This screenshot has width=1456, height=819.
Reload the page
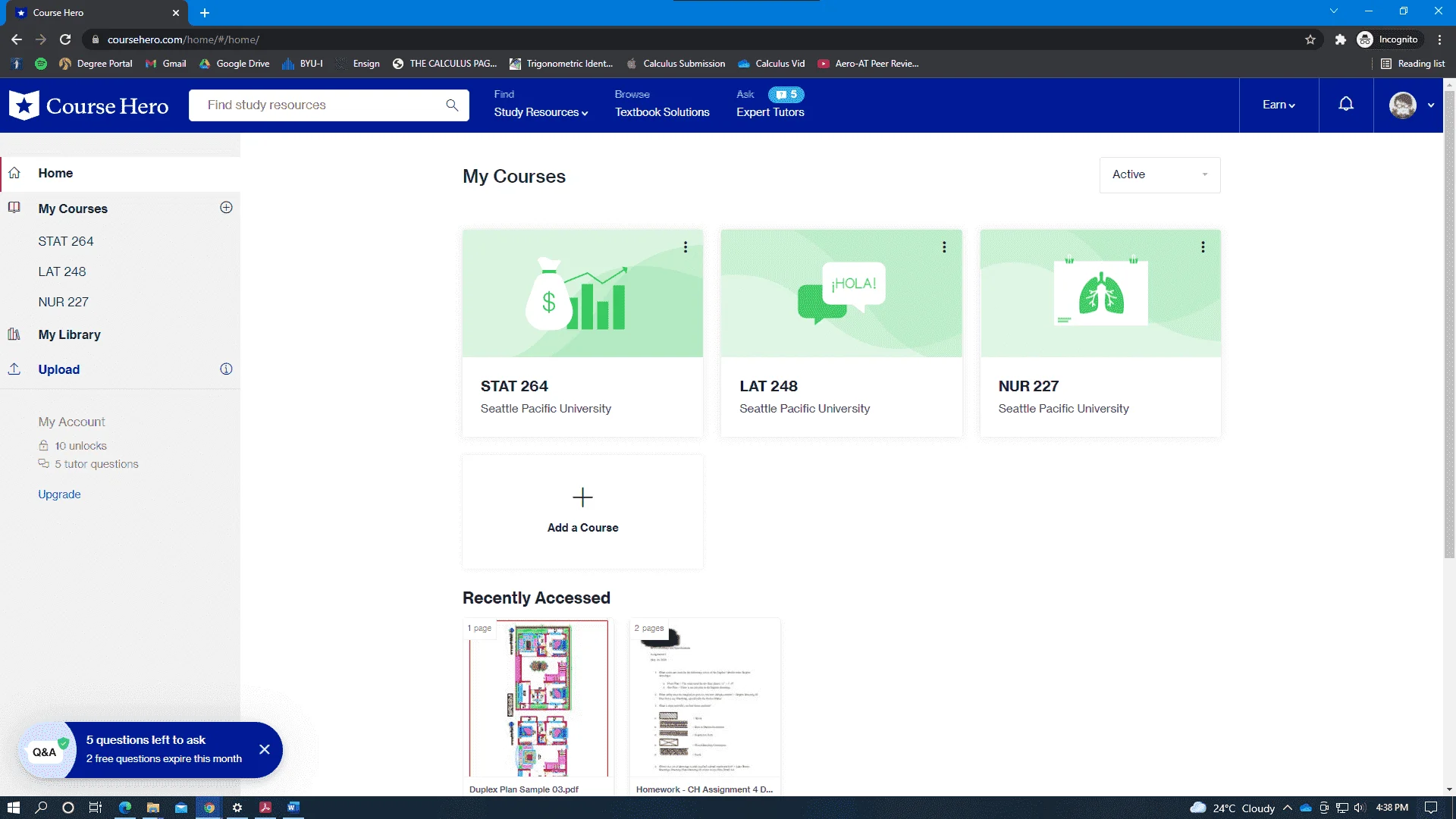[x=65, y=39]
